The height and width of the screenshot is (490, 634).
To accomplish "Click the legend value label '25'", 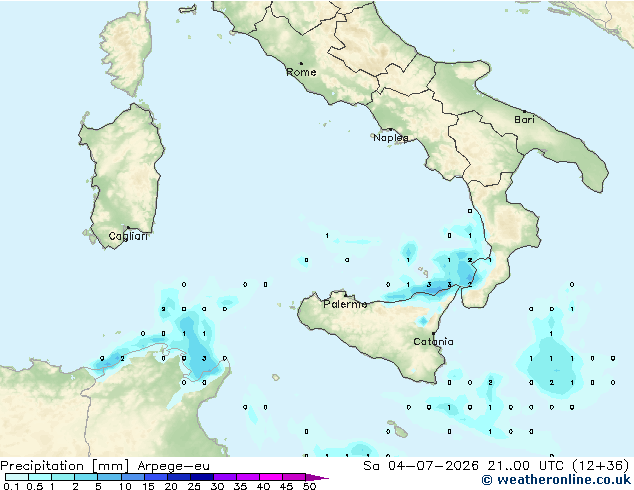I will coord(194,486).
